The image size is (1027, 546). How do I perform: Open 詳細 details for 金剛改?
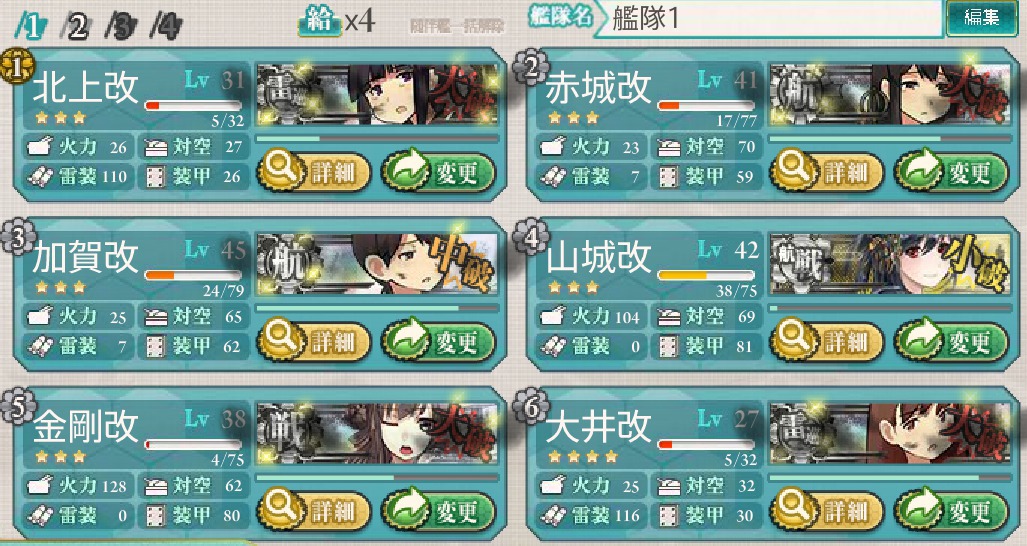pyautogui.click(x=314, y=510)
